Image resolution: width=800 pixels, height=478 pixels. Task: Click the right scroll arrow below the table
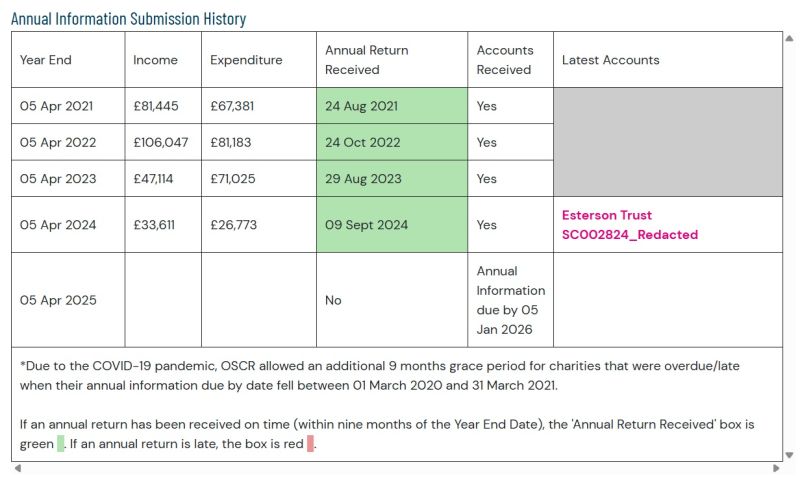[777, 468]
